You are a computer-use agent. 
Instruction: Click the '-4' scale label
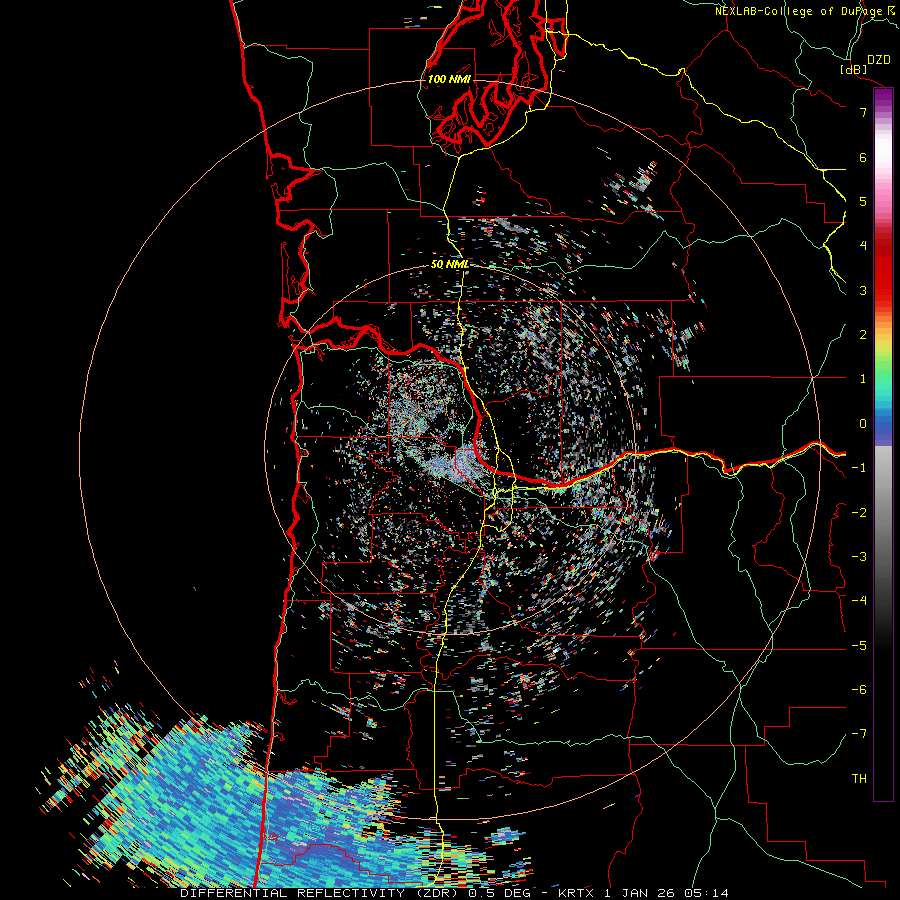pyautogui.click(x=859, y=601)
